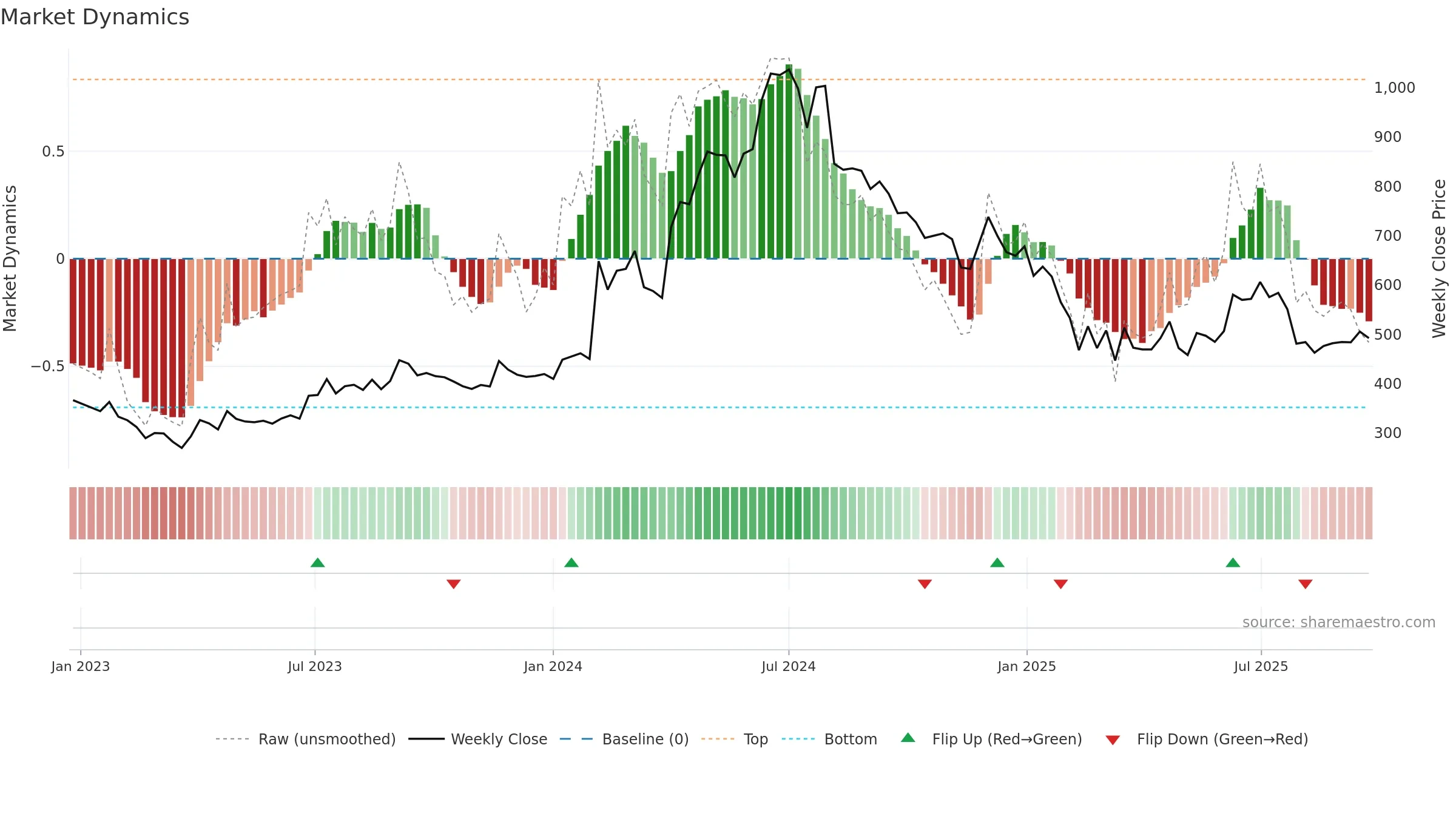1456x819 pixels.
Task: Click the Jan 2023 x-axis label
Action: pyautogui.click(x=81, y=666)
